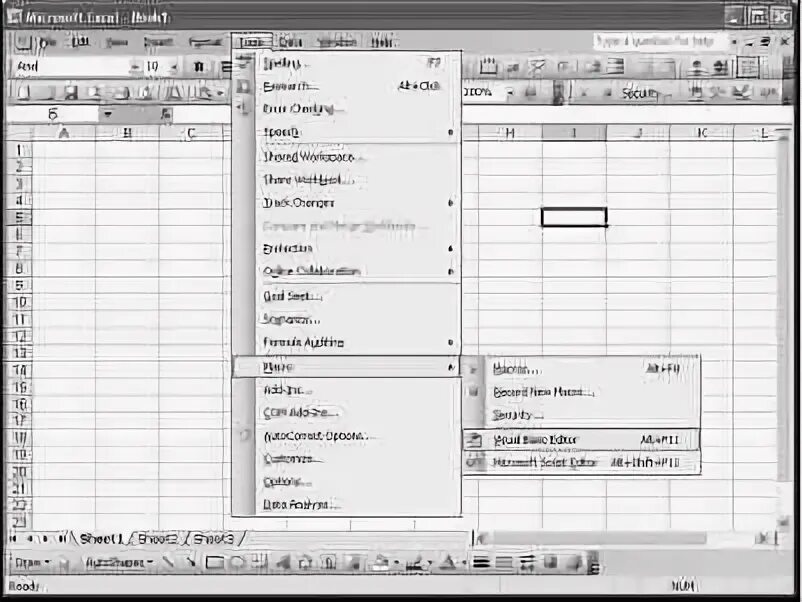Choose Security... from the Macro submenu
This screenshot has height=602, width=802.
581,415
